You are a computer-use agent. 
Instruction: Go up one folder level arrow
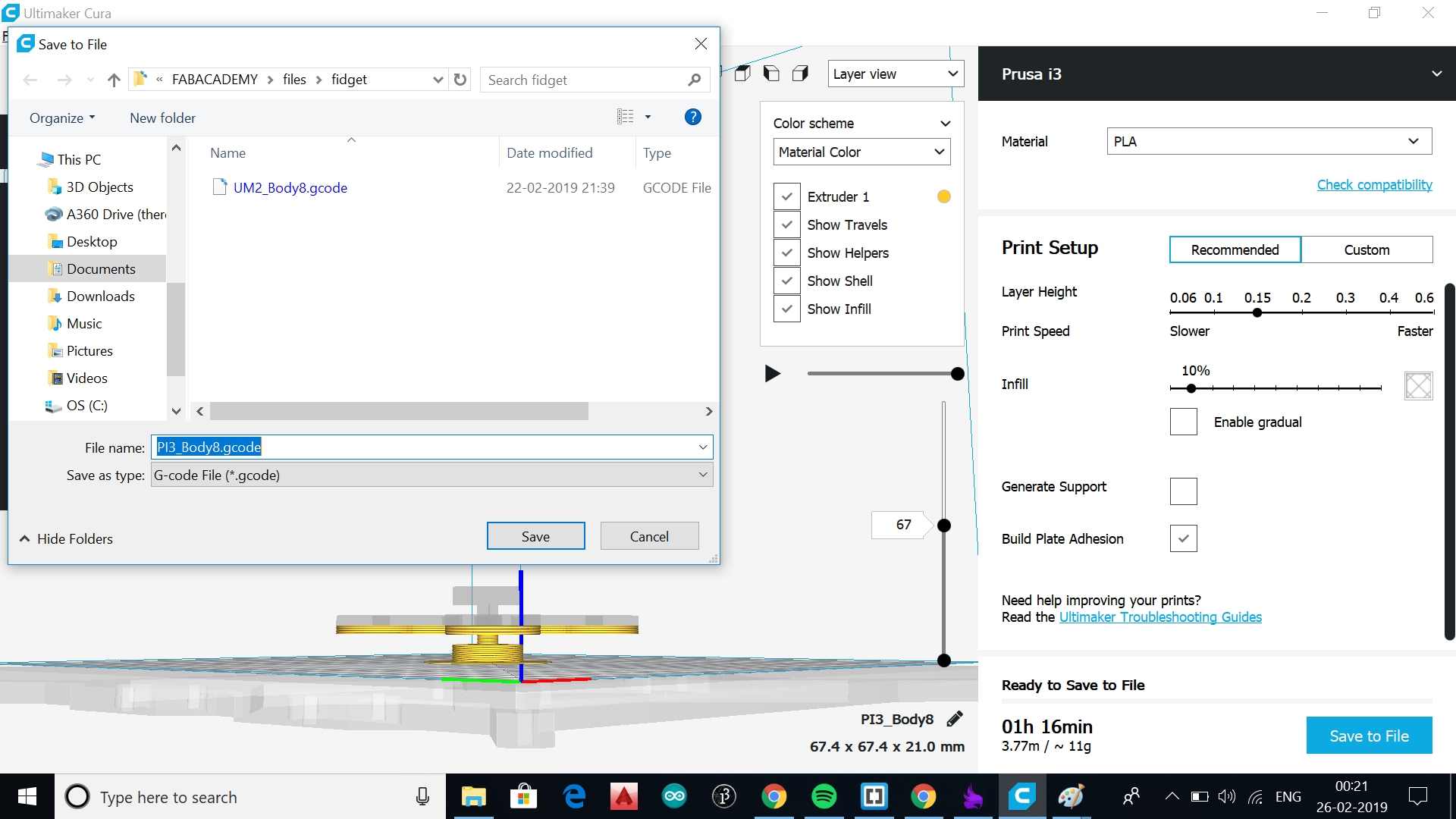point(114,80)
